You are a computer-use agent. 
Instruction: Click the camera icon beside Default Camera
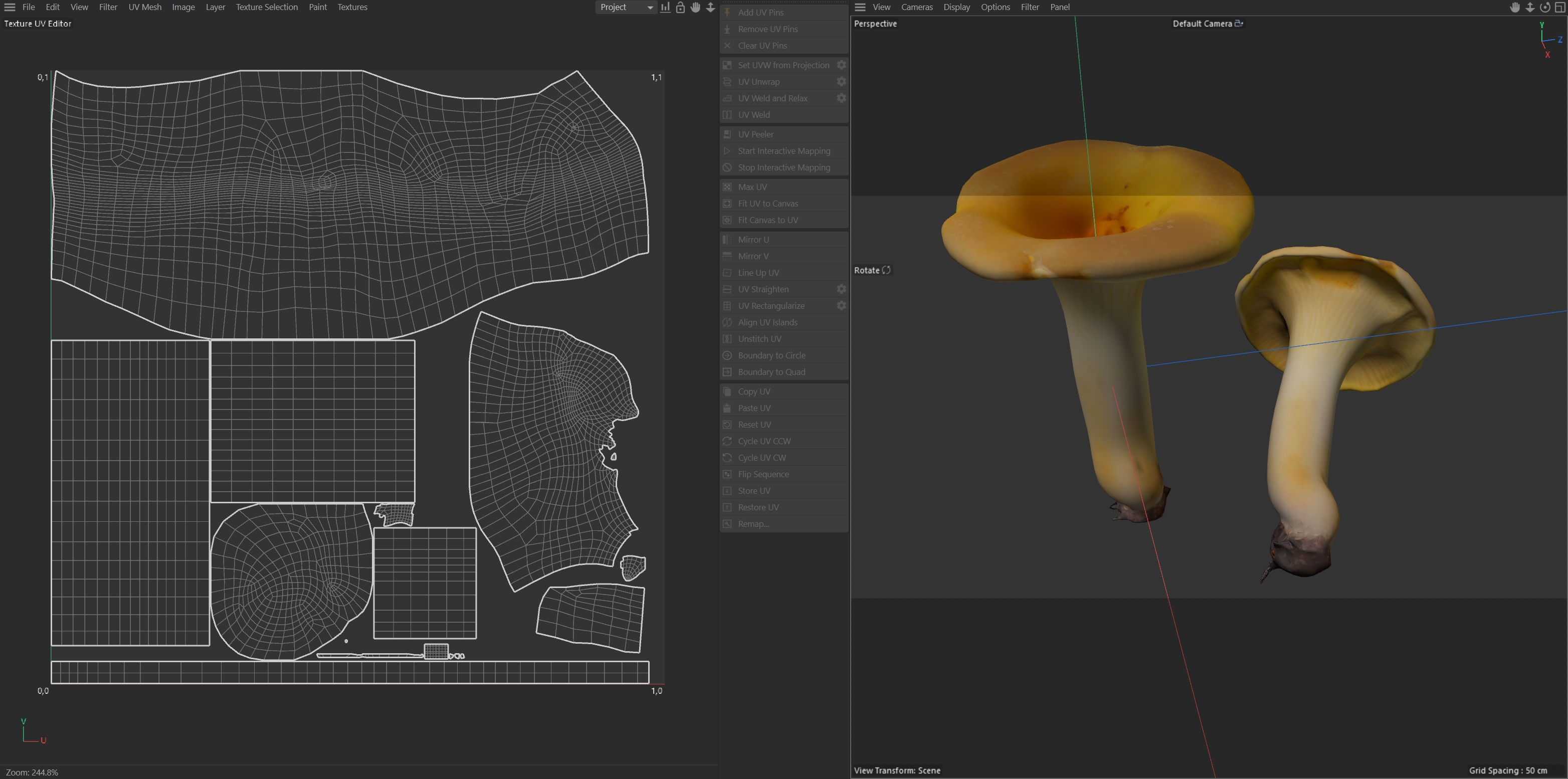point(1239,24)
